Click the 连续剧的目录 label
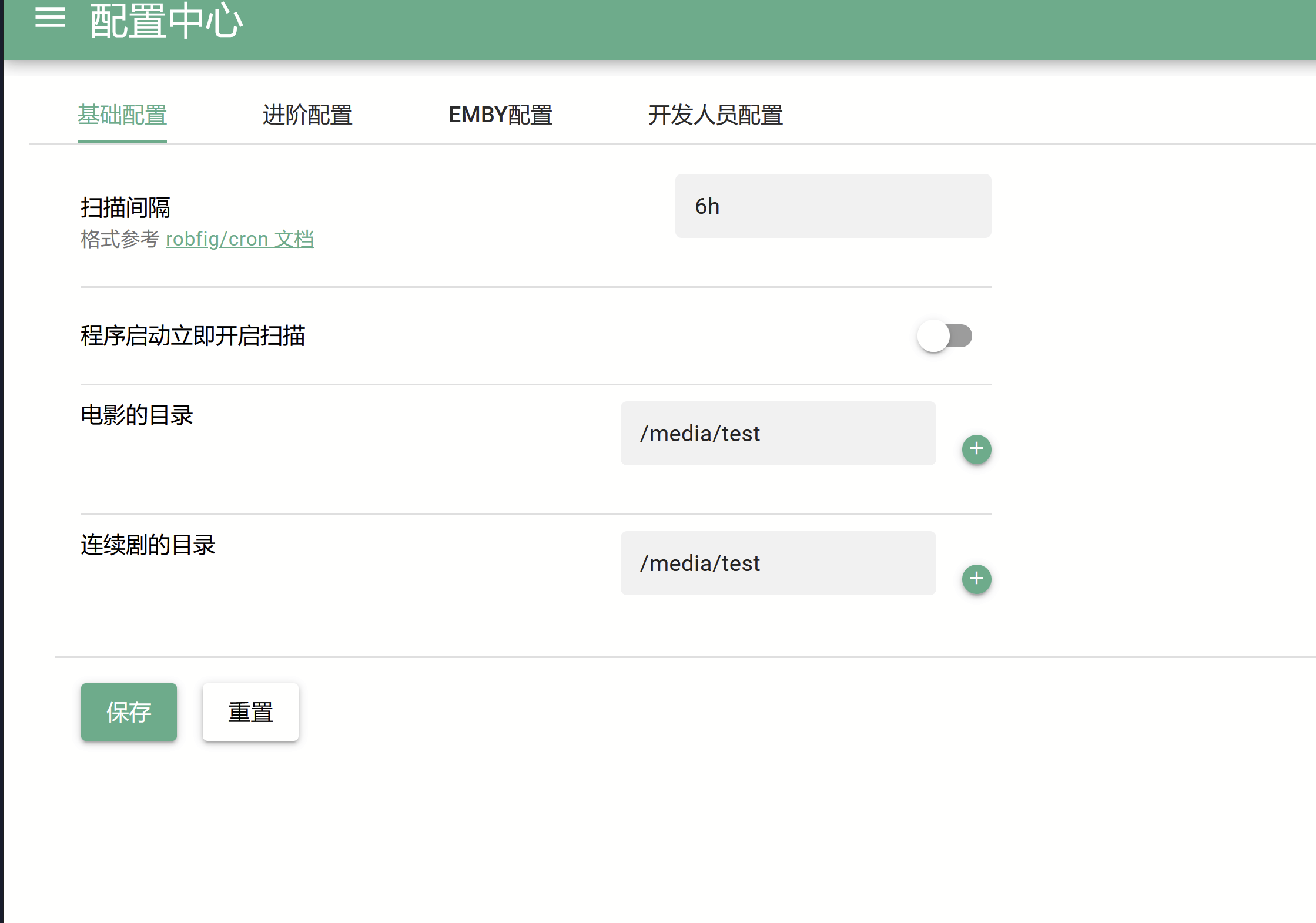Screen dimensions: 1316x923 pos(148,545)
